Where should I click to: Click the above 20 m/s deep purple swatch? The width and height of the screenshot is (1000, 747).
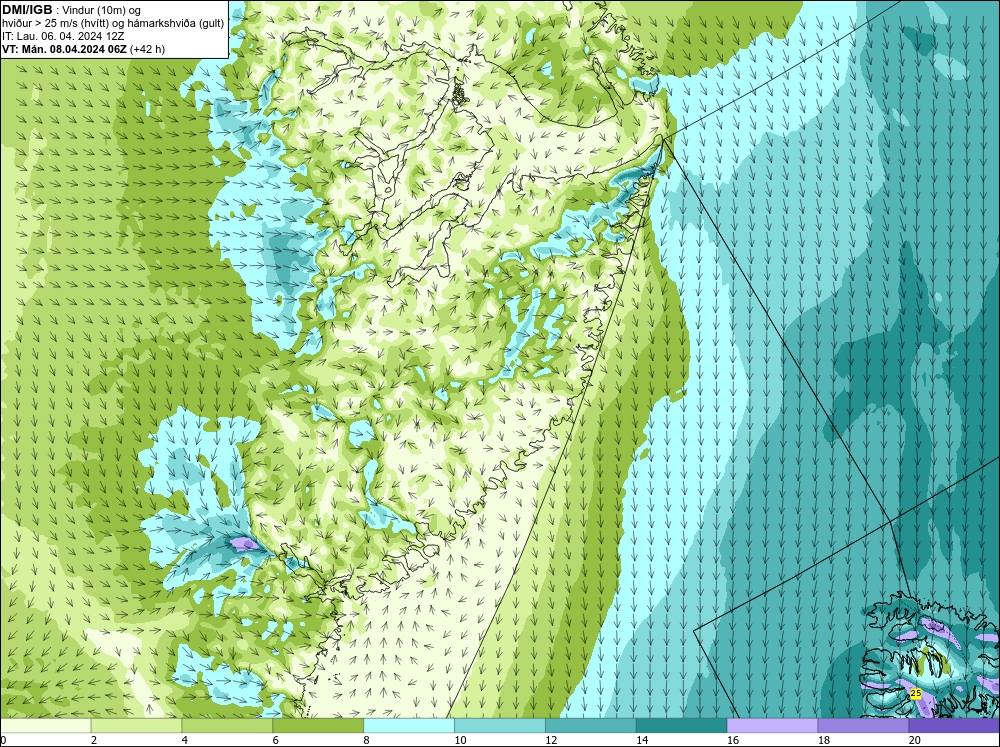954,725
